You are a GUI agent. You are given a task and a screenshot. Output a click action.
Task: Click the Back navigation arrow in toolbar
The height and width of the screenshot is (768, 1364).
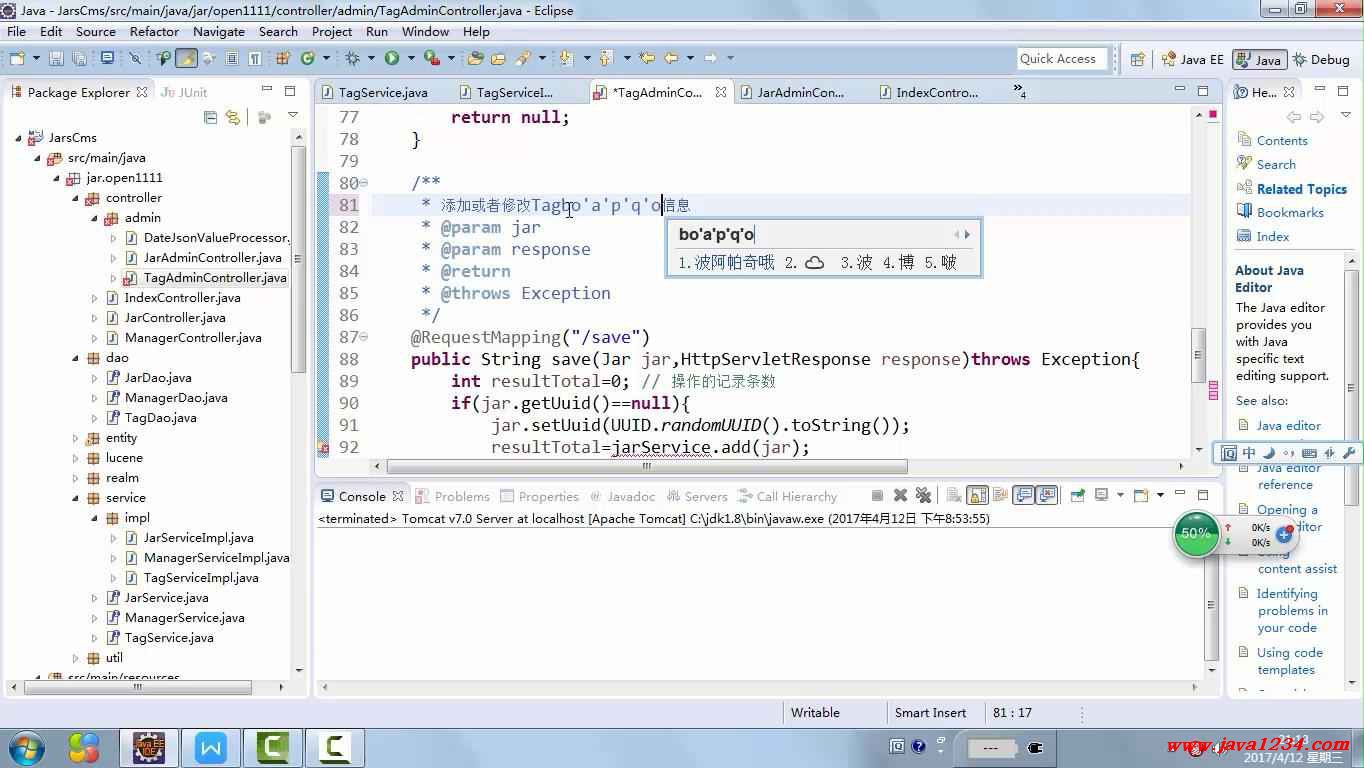tap(671, 59)
